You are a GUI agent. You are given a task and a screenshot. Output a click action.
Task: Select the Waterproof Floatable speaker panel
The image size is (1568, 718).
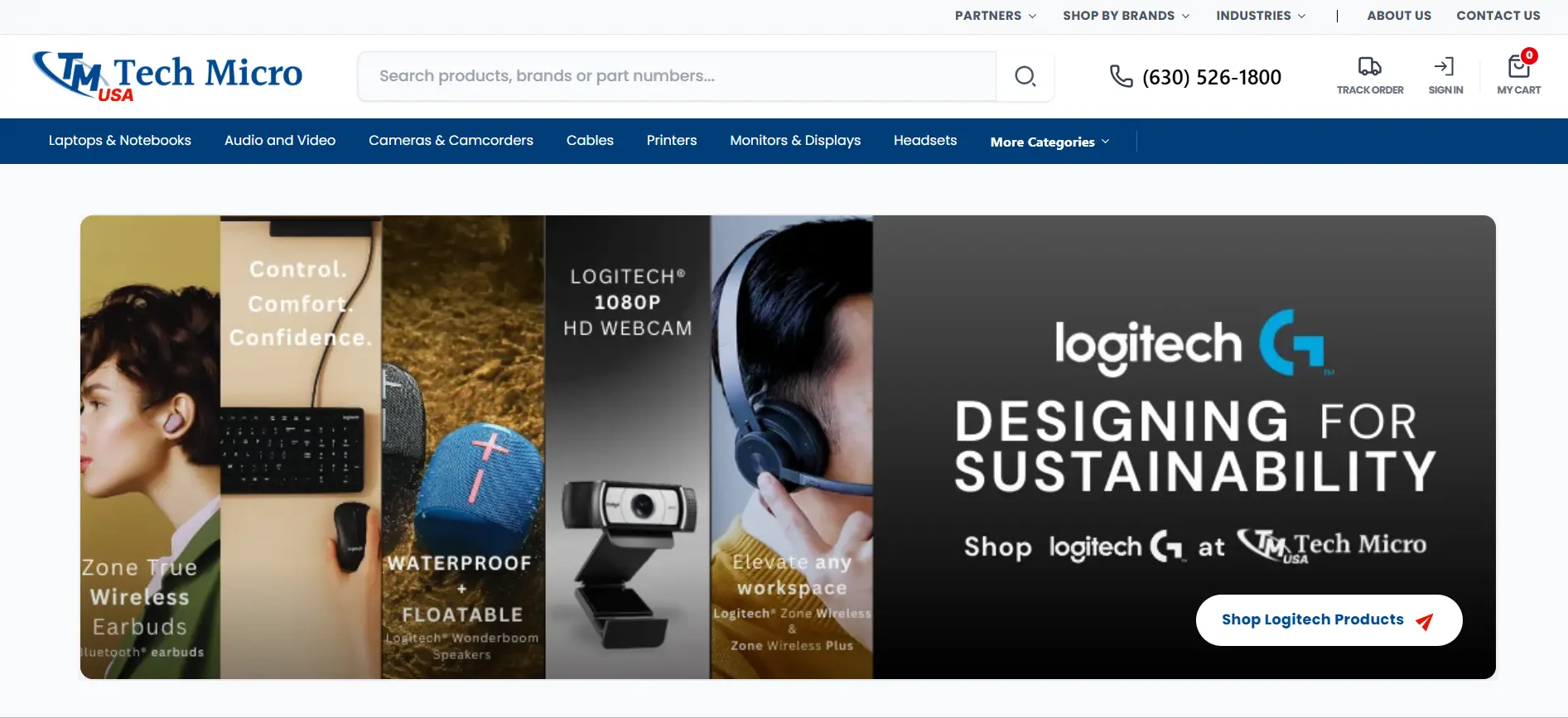pyautogui.click(x=464, y=447)
